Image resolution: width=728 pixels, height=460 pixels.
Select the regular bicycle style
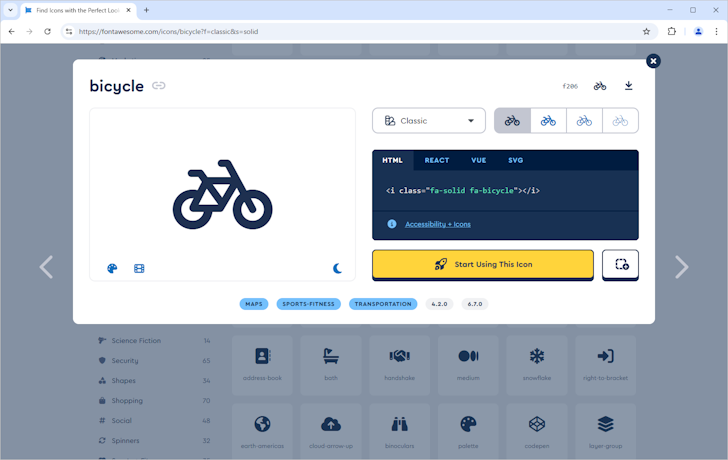pyautogui.click(x=548, y=121)
